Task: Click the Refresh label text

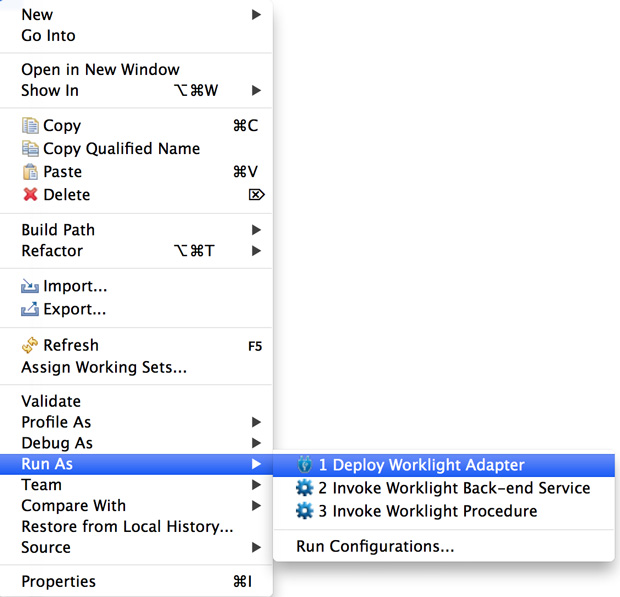Action: click(x=71, y=345)
